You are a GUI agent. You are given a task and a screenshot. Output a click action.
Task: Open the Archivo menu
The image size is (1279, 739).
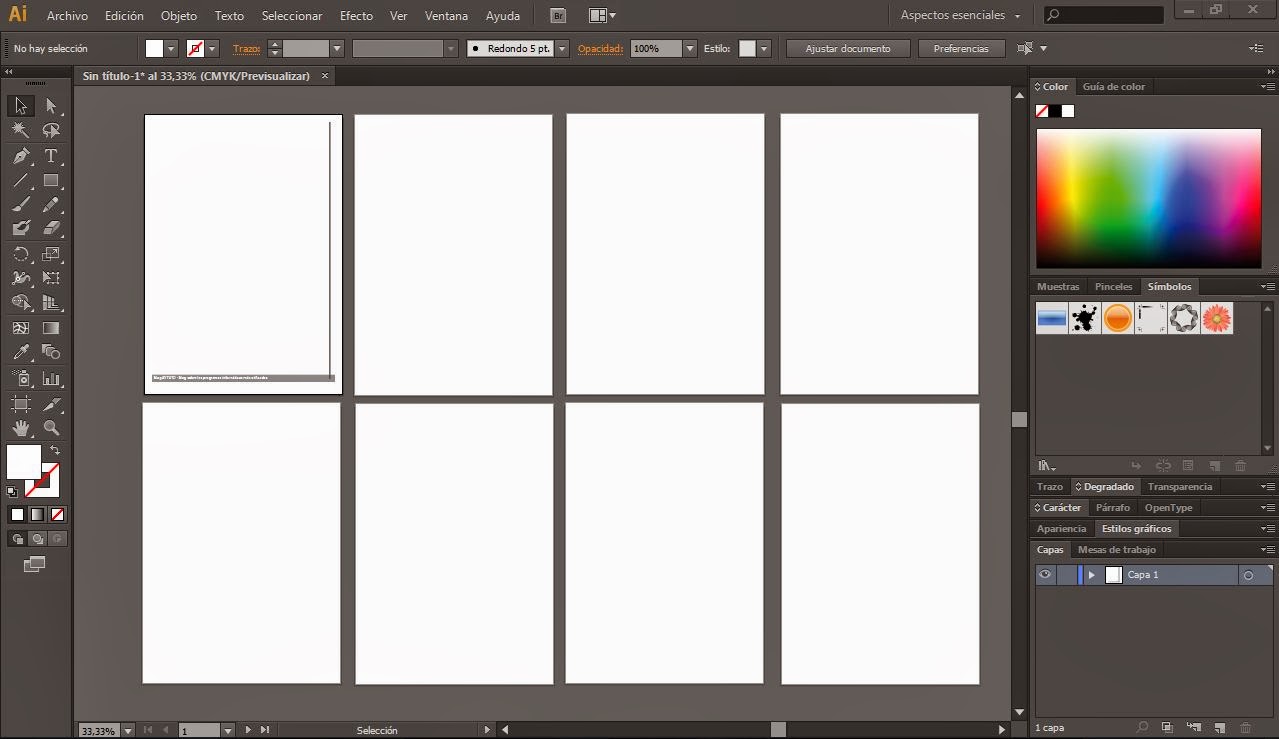tap(66, 15)
